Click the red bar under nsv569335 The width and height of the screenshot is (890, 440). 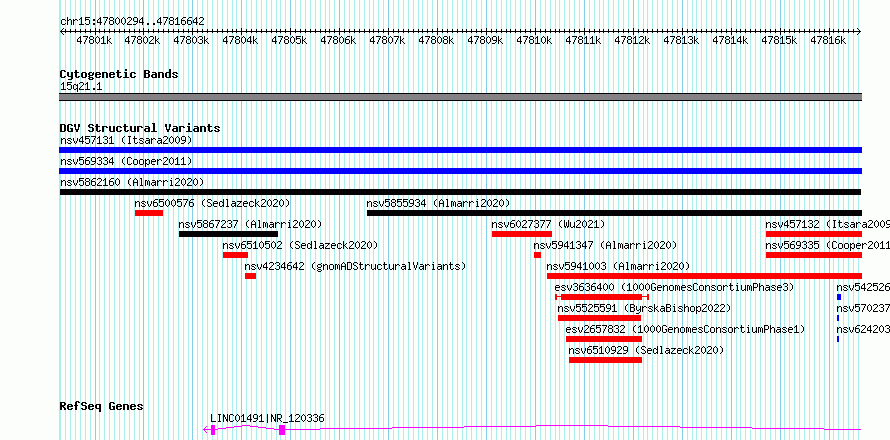tap(813, 255)
